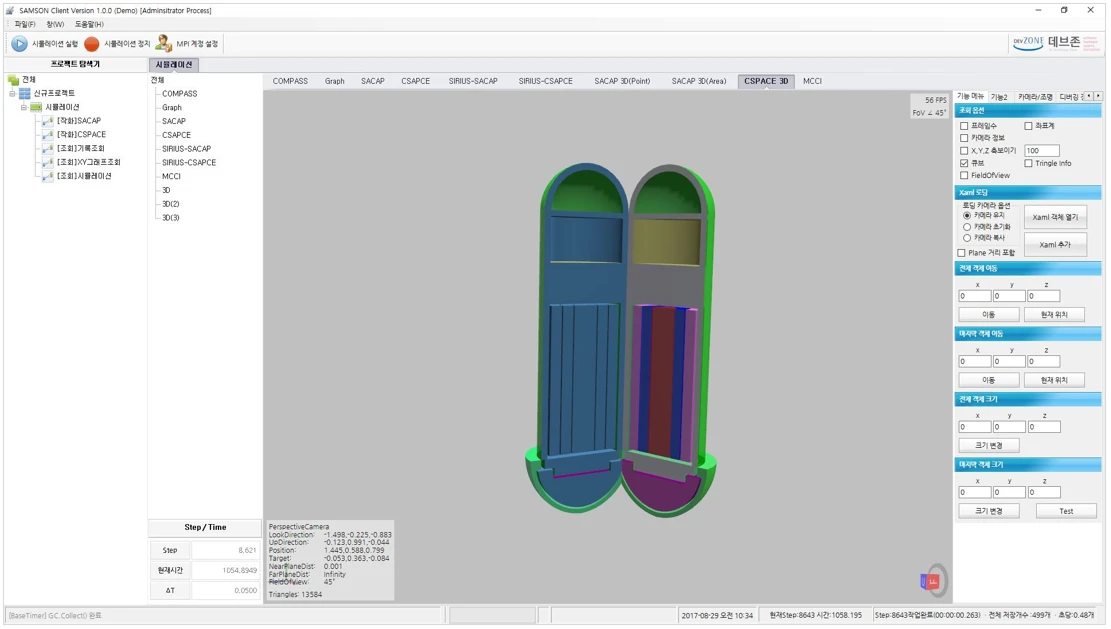The width and height of the screenshot is (1111, 629).
Task: Select the 카메라 초기화 radio button
Action: pyautogui.click(x=966, y=227)
